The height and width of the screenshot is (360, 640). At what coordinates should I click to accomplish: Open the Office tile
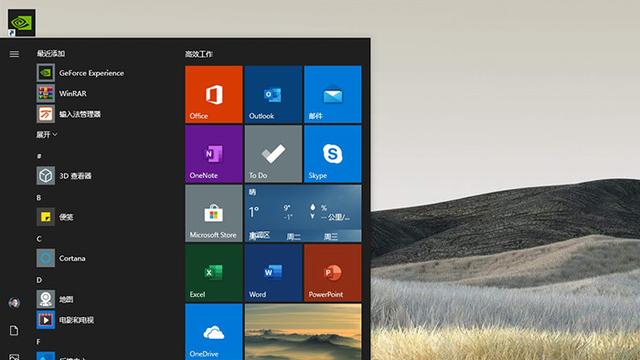(214, 94)
